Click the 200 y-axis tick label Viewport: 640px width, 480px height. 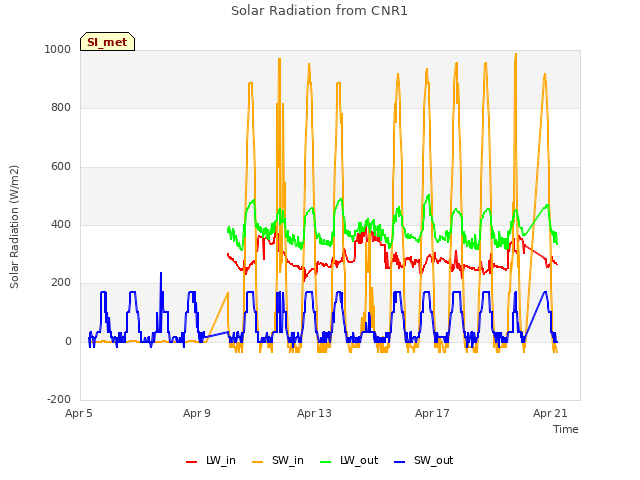tap(61, 282)
